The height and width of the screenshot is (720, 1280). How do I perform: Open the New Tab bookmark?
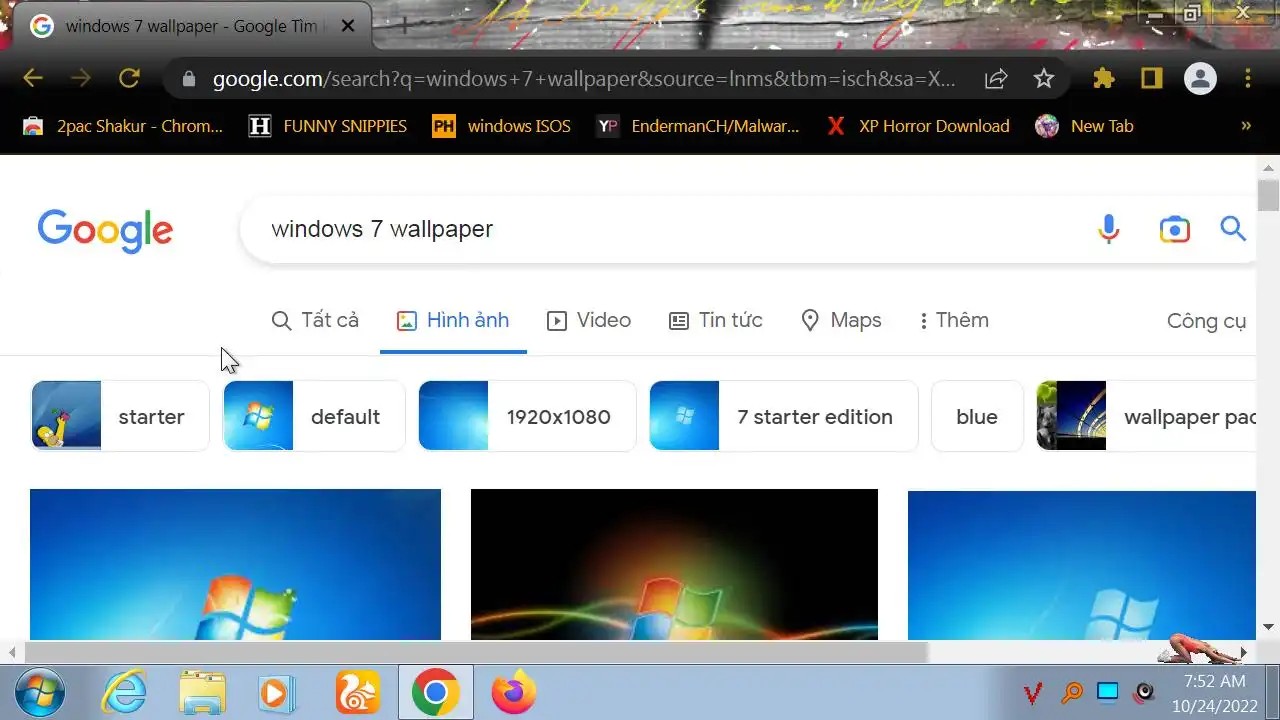(x=1085, y=126)
